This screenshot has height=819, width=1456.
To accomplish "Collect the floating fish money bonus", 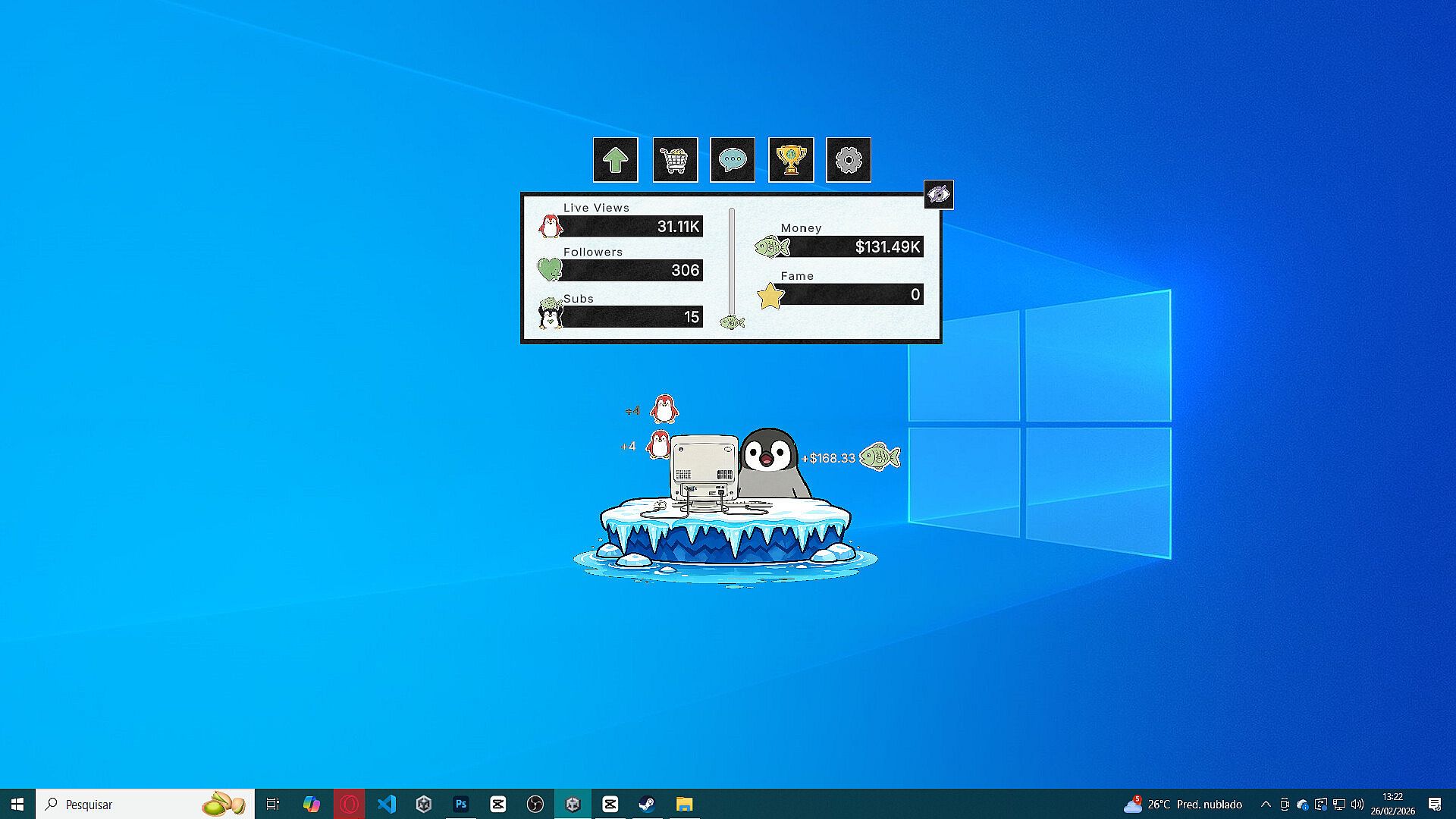I will 879,457.
